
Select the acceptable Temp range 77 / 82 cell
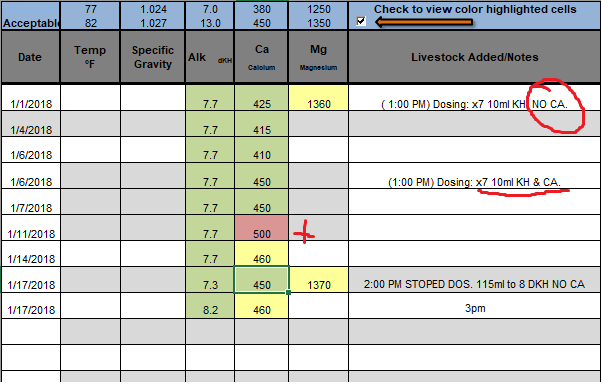coord(90,16)
